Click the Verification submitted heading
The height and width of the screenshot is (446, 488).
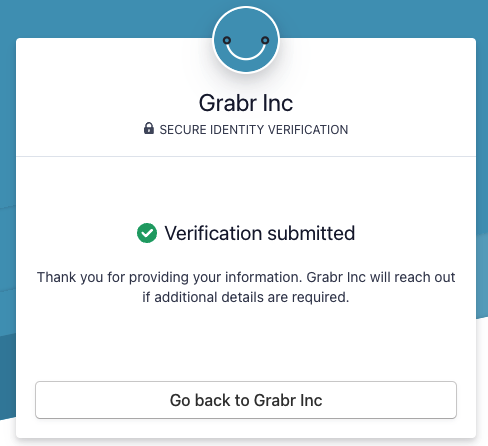(x=260, y=233)
